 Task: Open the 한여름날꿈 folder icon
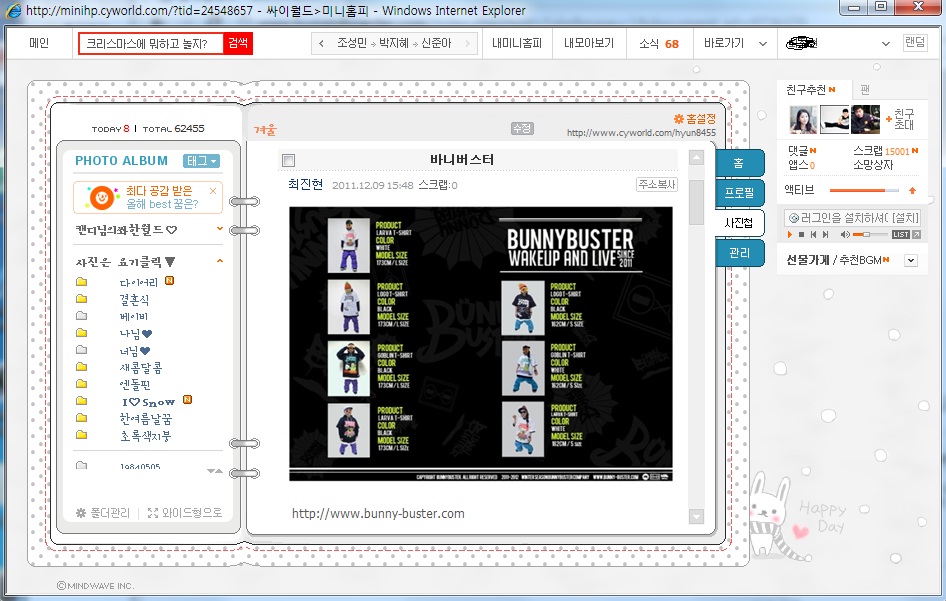click(x=81, y=417)
